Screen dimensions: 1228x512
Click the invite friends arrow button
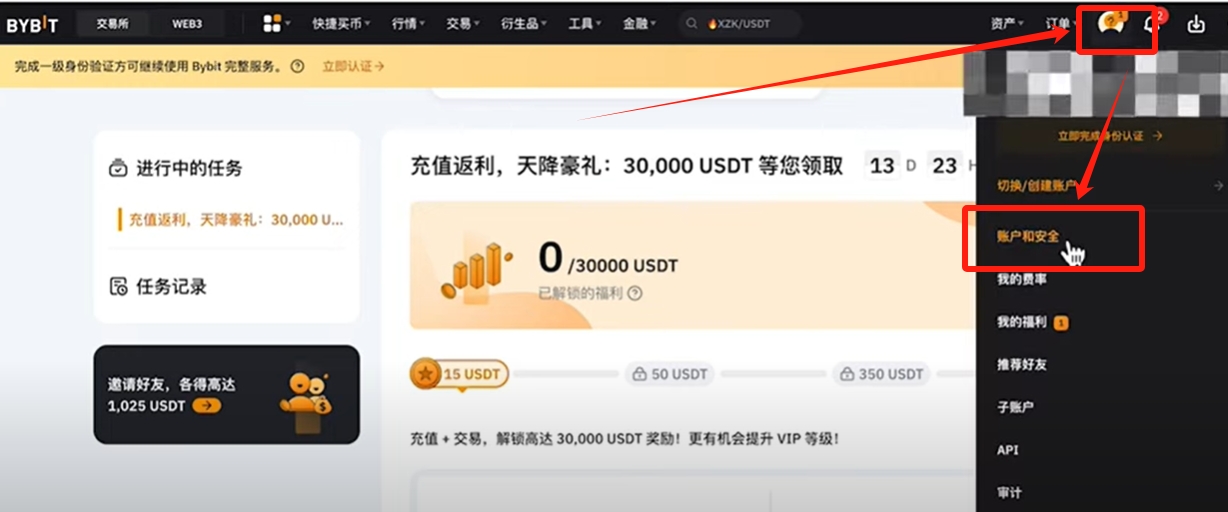tap(207, 406)
